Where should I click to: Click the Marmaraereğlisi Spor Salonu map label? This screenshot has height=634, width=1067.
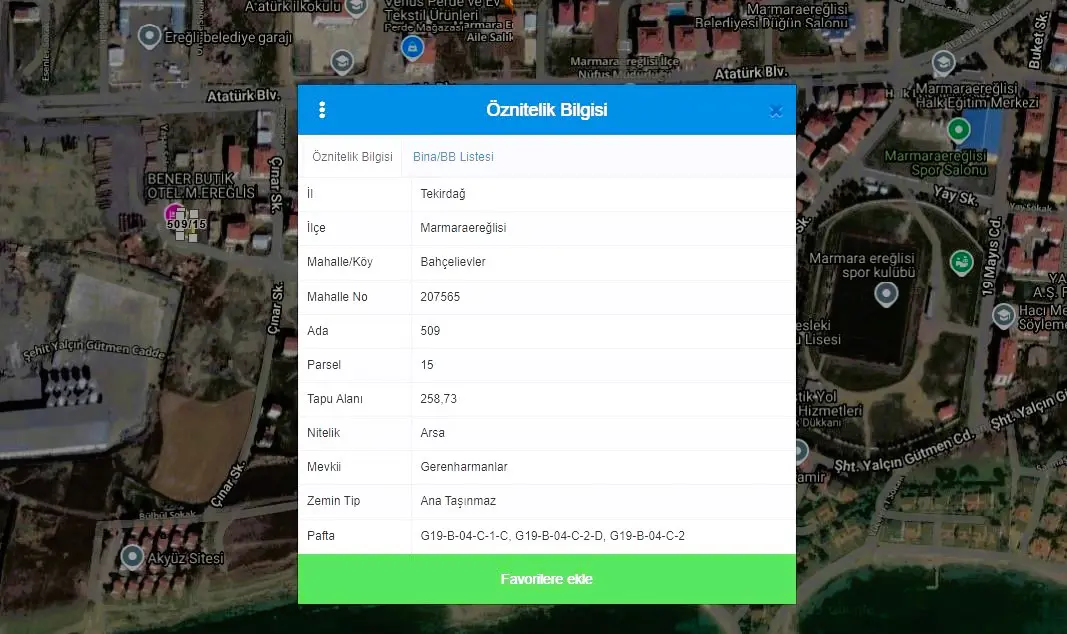[x=937, y=163]
